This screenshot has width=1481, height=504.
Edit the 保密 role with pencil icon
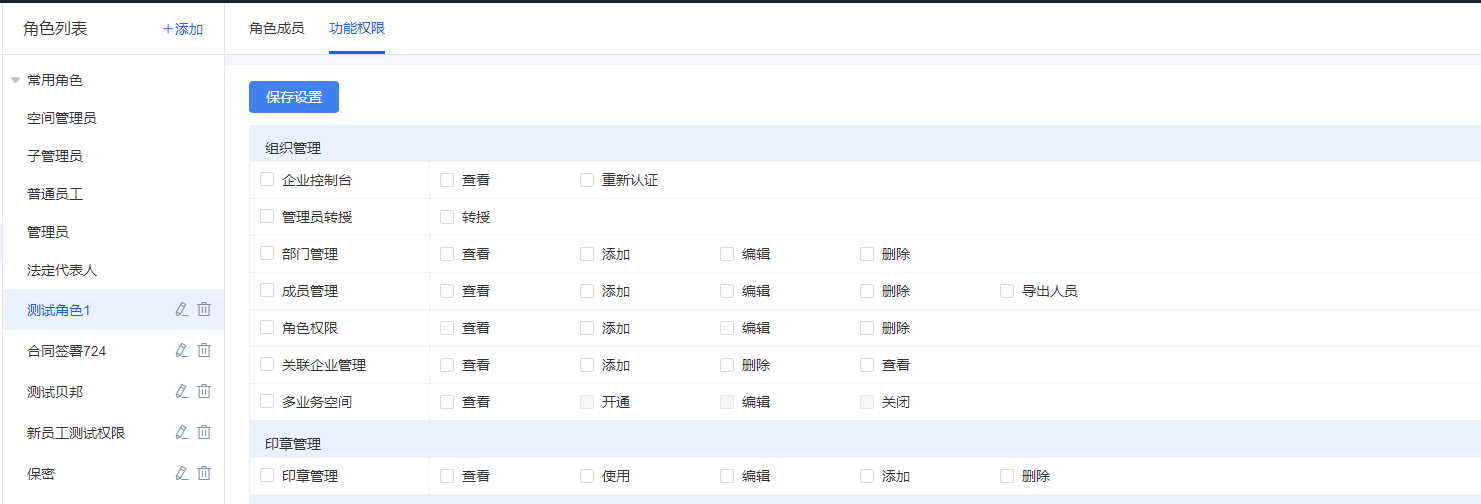click(x=181, y=474)
